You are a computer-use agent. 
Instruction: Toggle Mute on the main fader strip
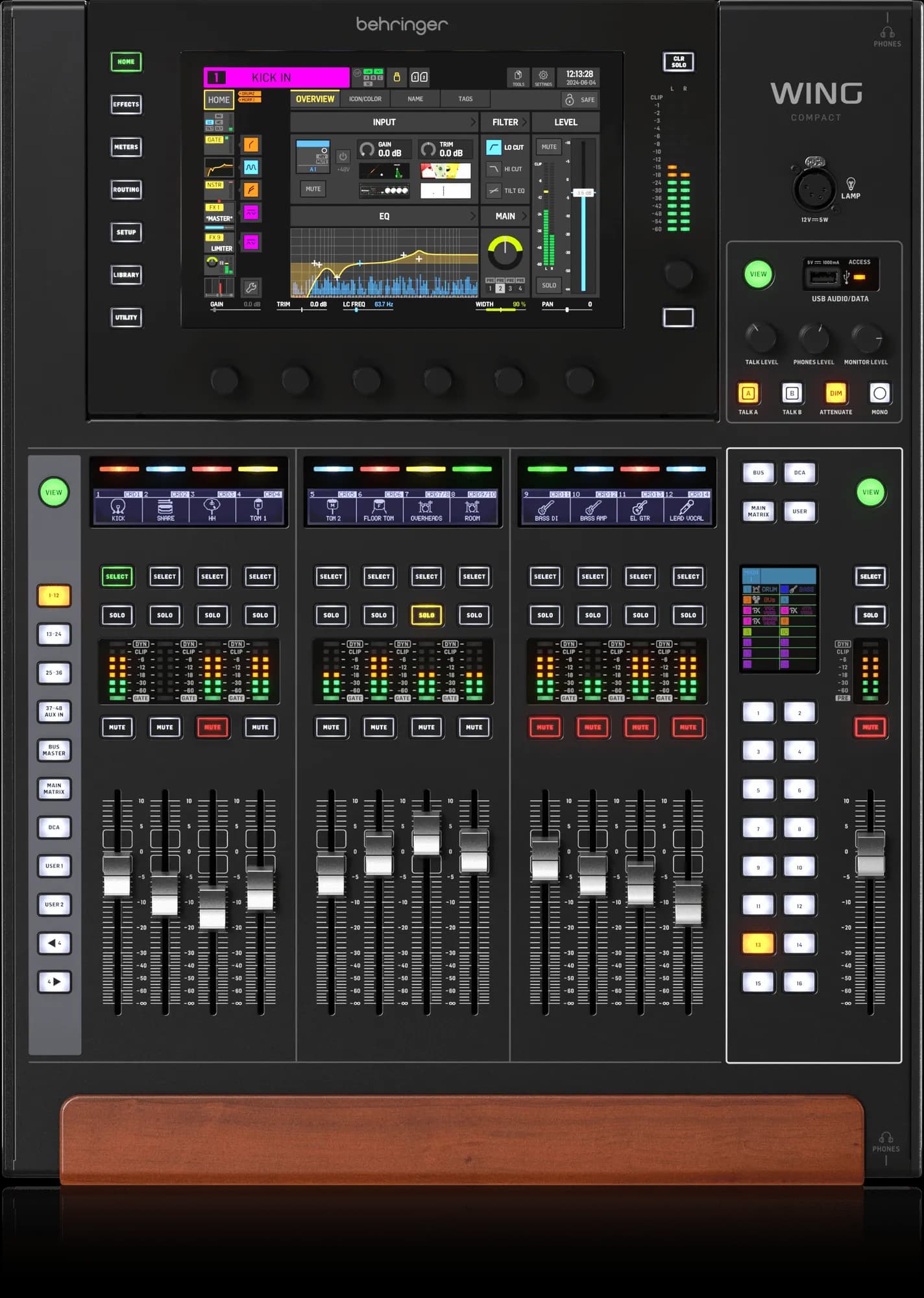coord(870,728)
